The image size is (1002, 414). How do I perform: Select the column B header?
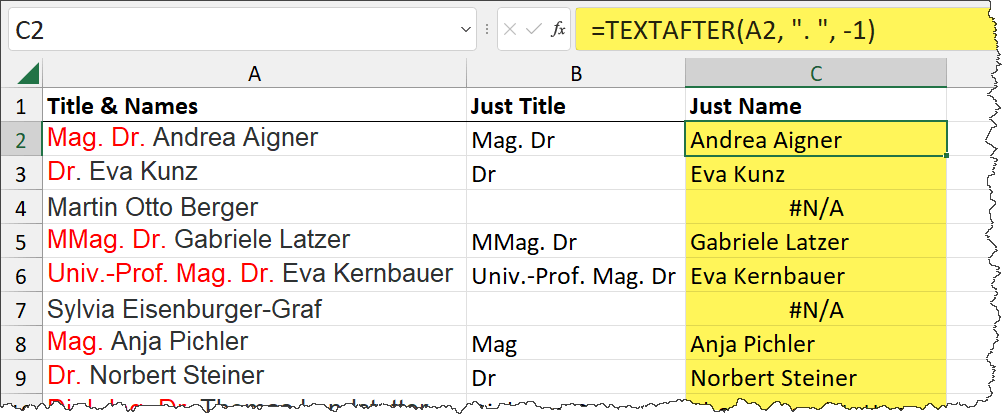576,73
